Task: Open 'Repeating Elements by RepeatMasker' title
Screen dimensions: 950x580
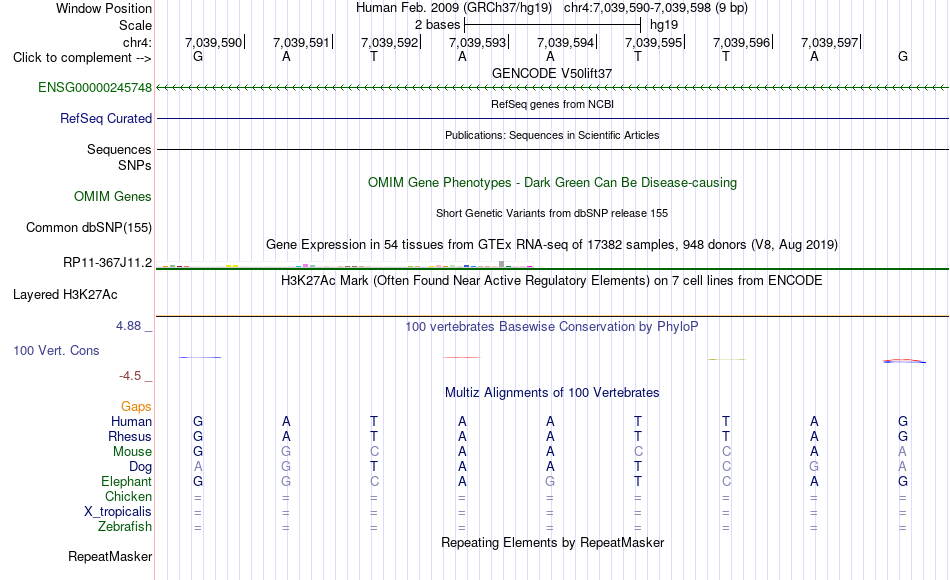Action: pyautogui.click(x=552, y=542)
